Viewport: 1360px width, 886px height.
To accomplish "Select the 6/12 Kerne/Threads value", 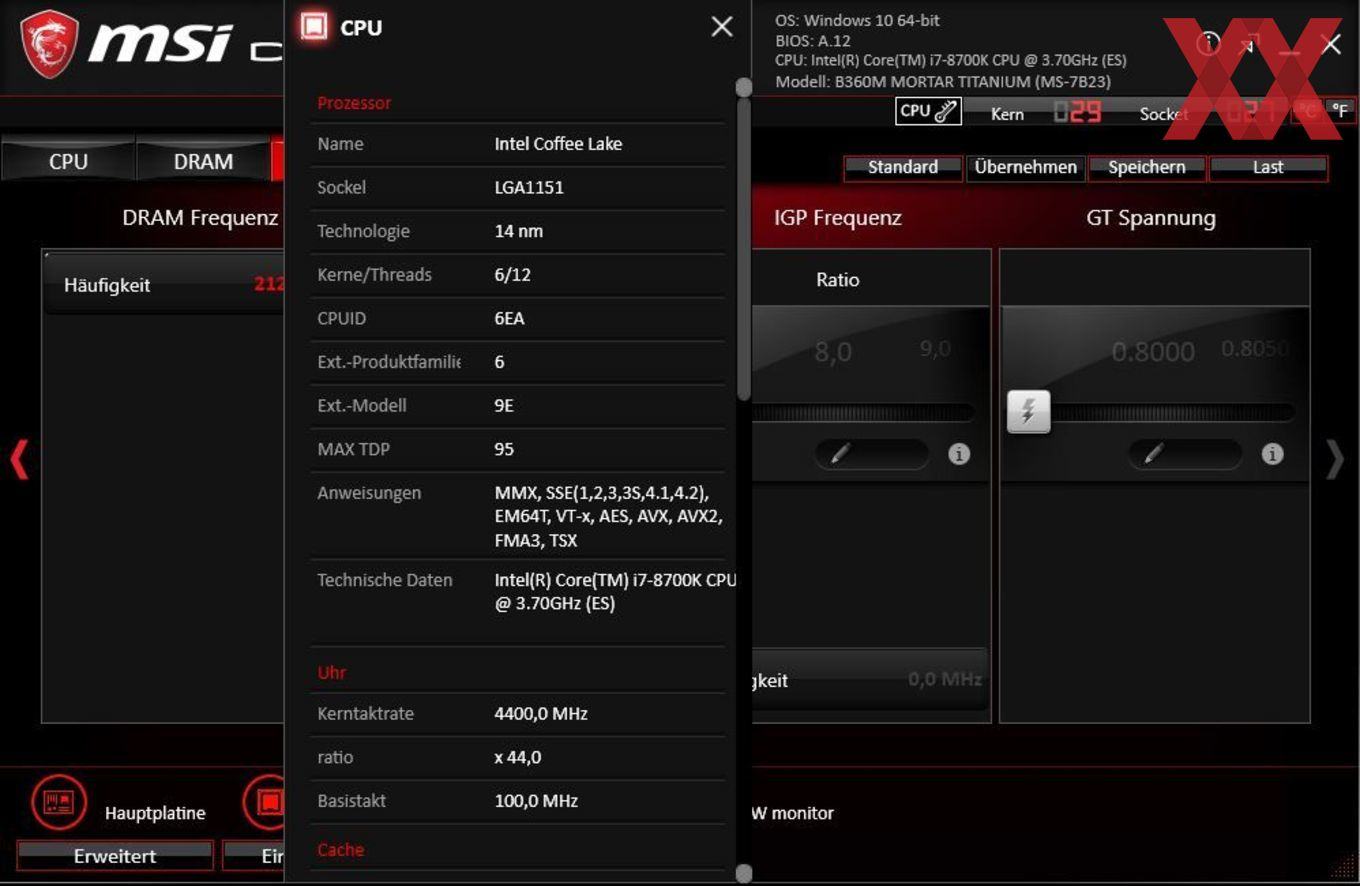I will click(512, 274).
